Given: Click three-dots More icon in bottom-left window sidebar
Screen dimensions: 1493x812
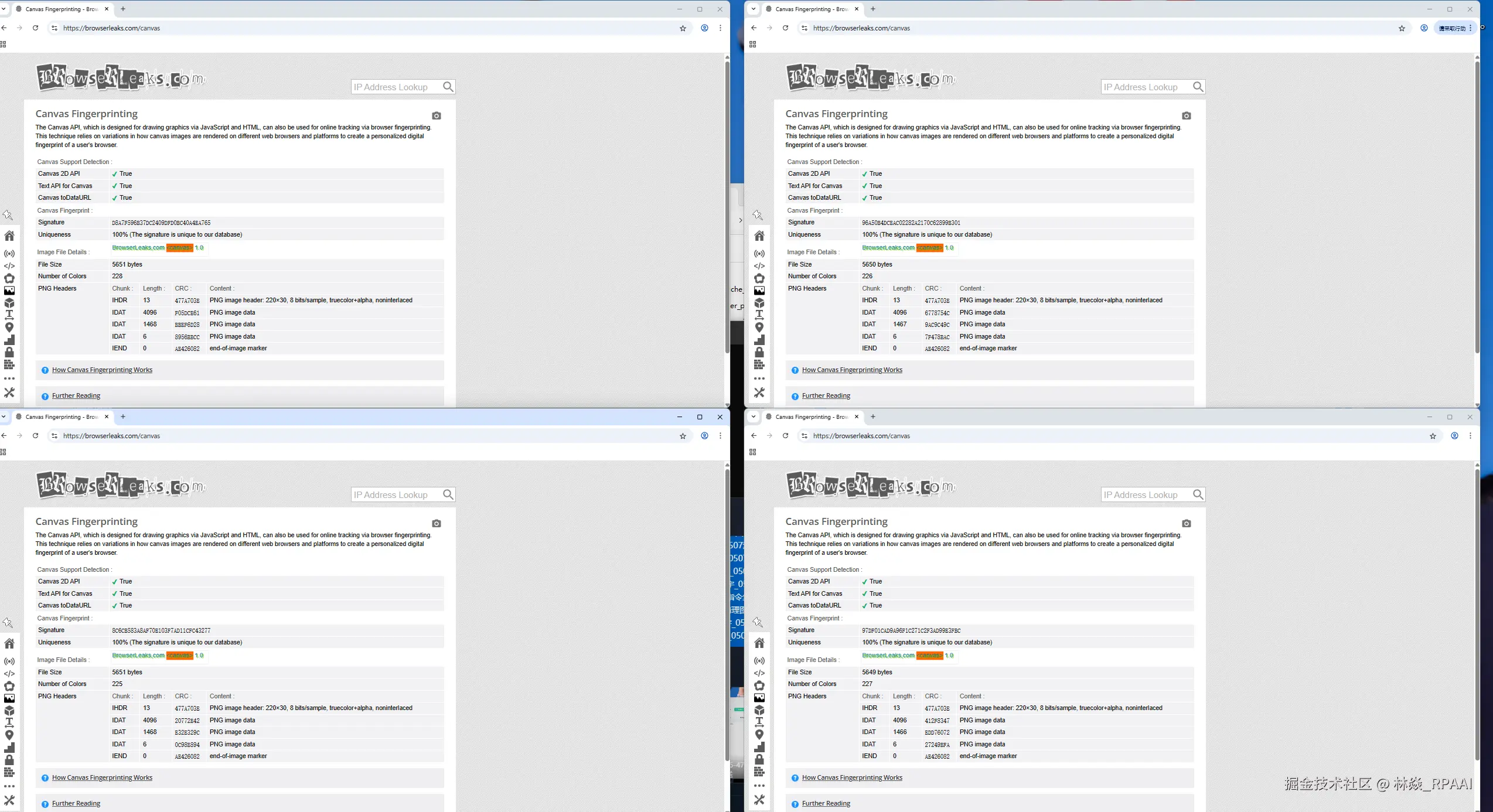Looking at the screenshot, I should click(9, 786).
